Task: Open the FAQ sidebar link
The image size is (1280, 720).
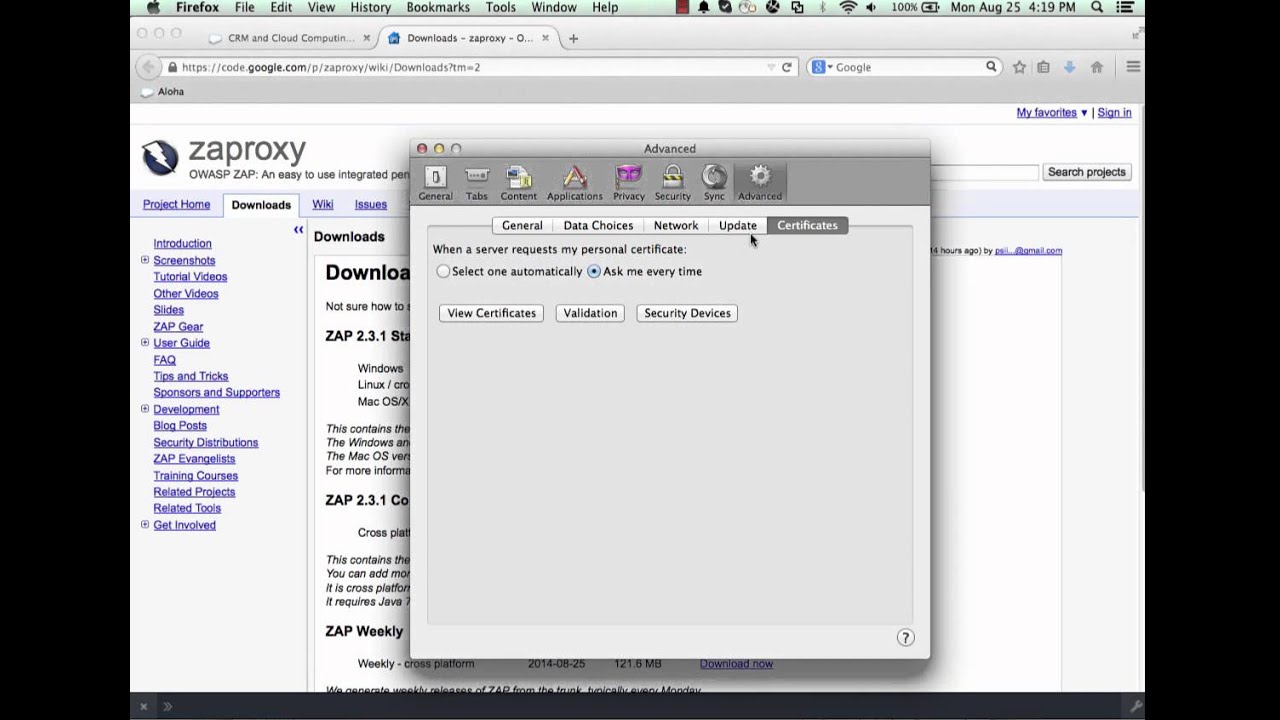Action: click(x=165, y=360)
